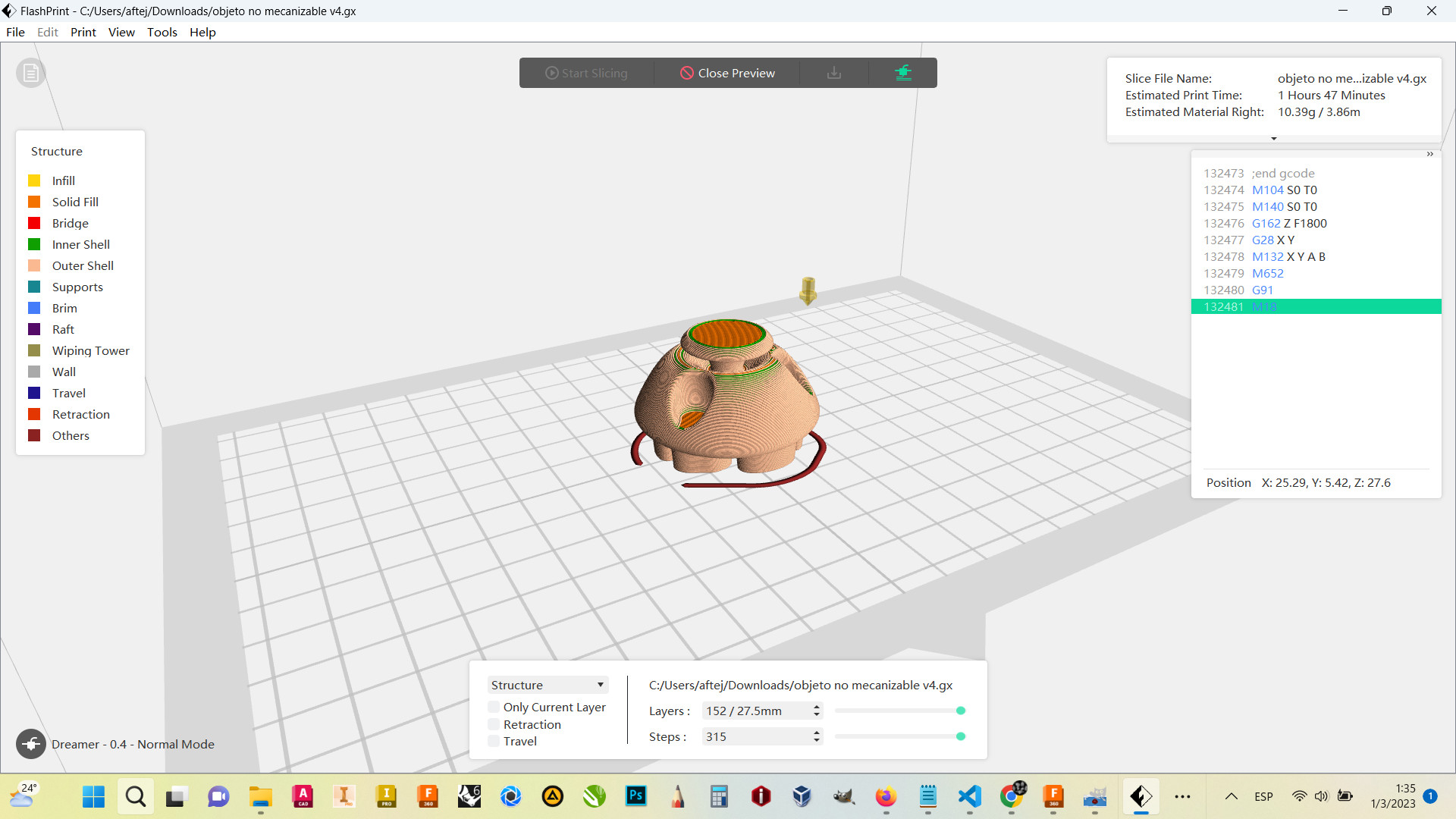Click the Wall legend label

click(64, 372)
